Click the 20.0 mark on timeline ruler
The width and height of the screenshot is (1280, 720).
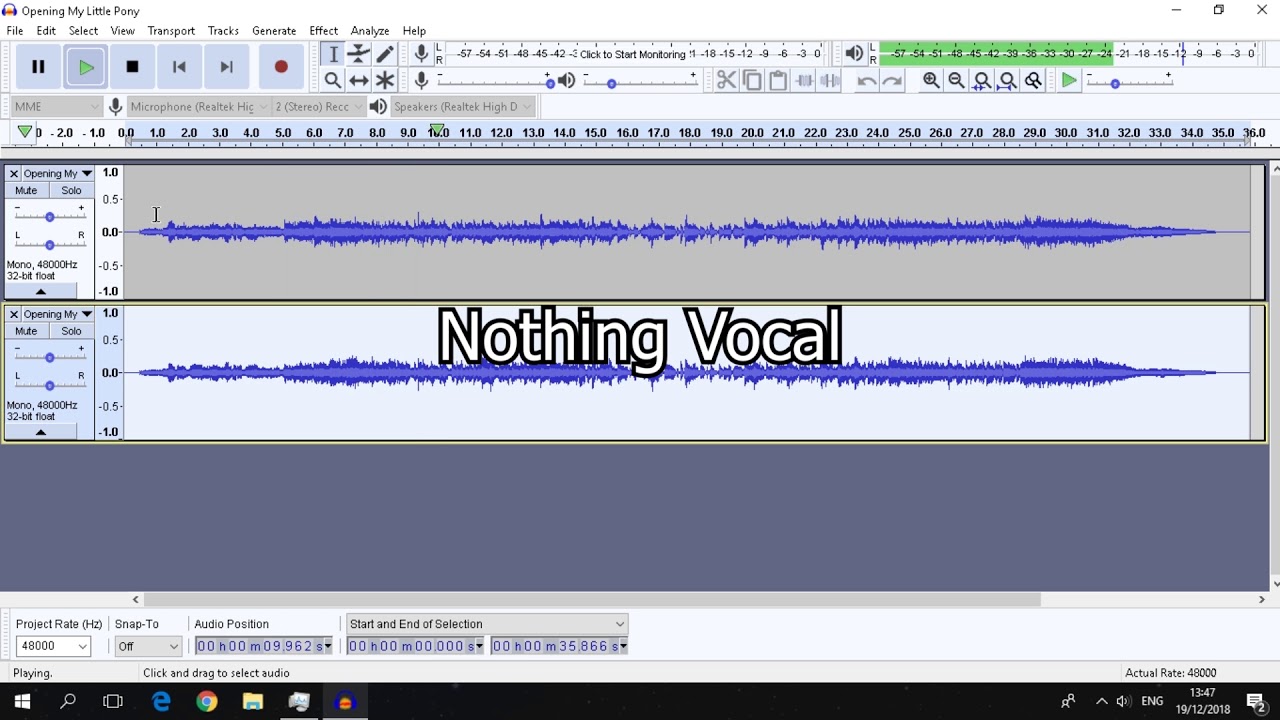pos(752,132)
